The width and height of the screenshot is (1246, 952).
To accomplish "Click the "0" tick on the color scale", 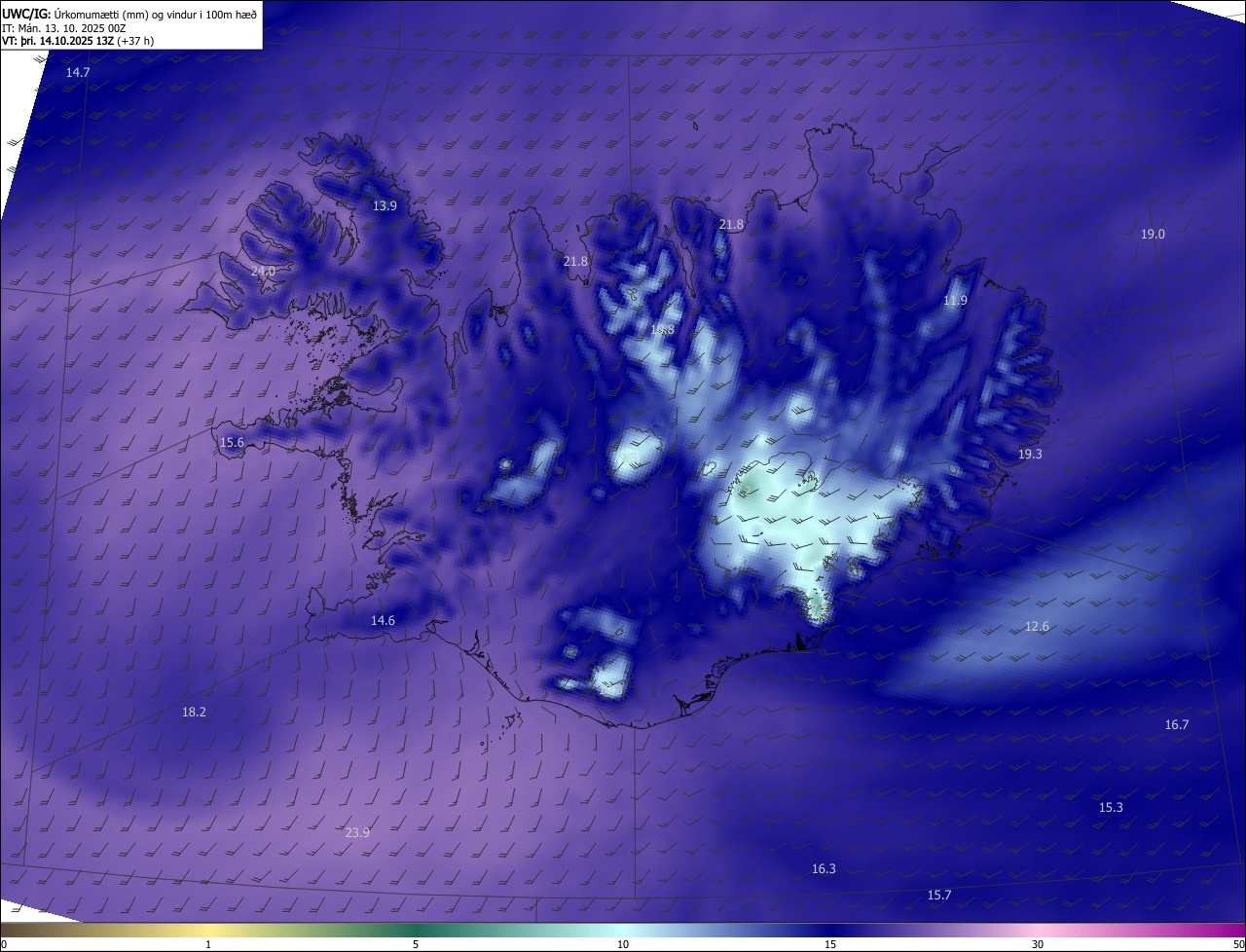I will tap(4, 944).
